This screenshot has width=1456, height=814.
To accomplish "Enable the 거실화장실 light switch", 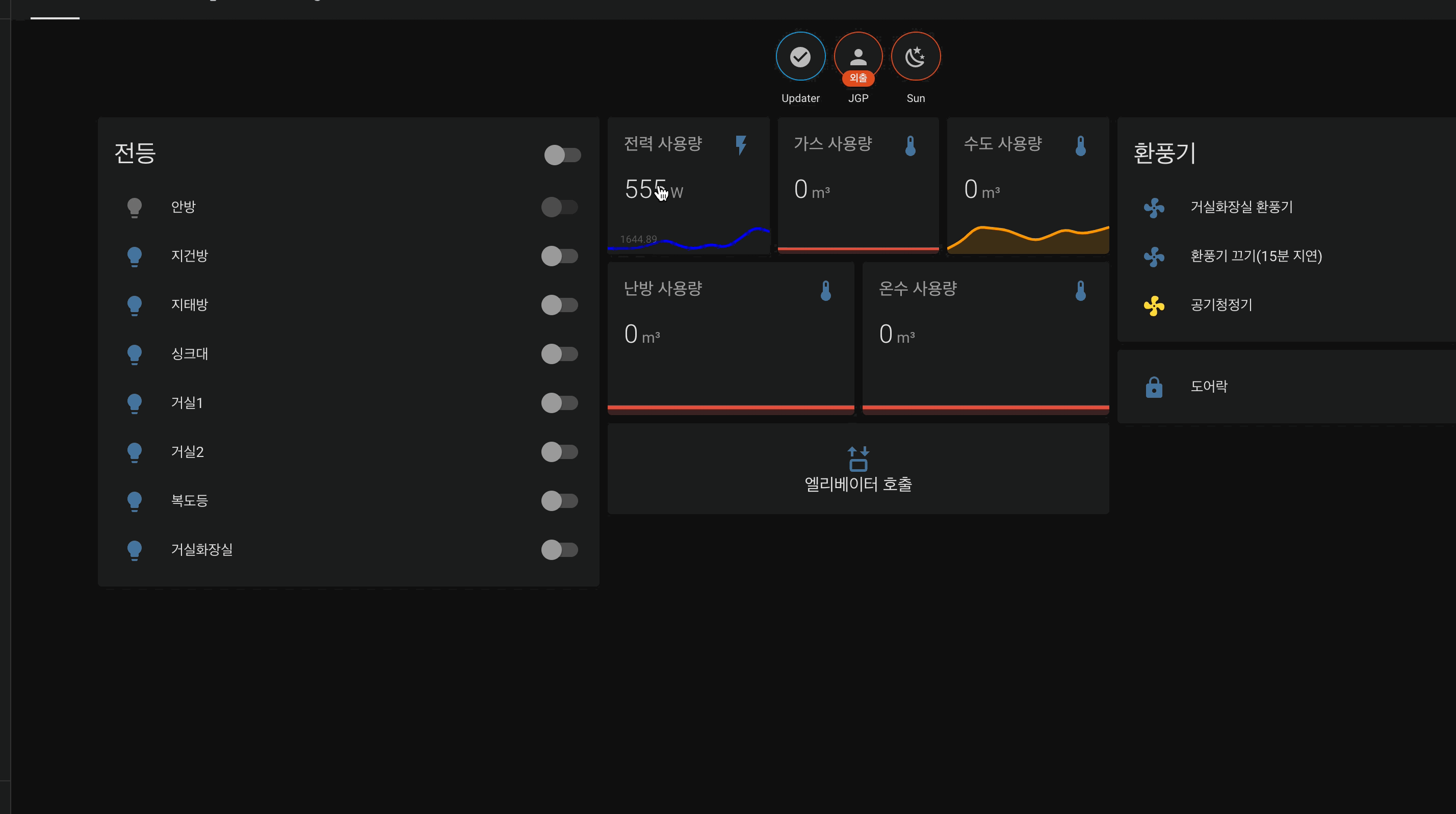I will (559, 549).
